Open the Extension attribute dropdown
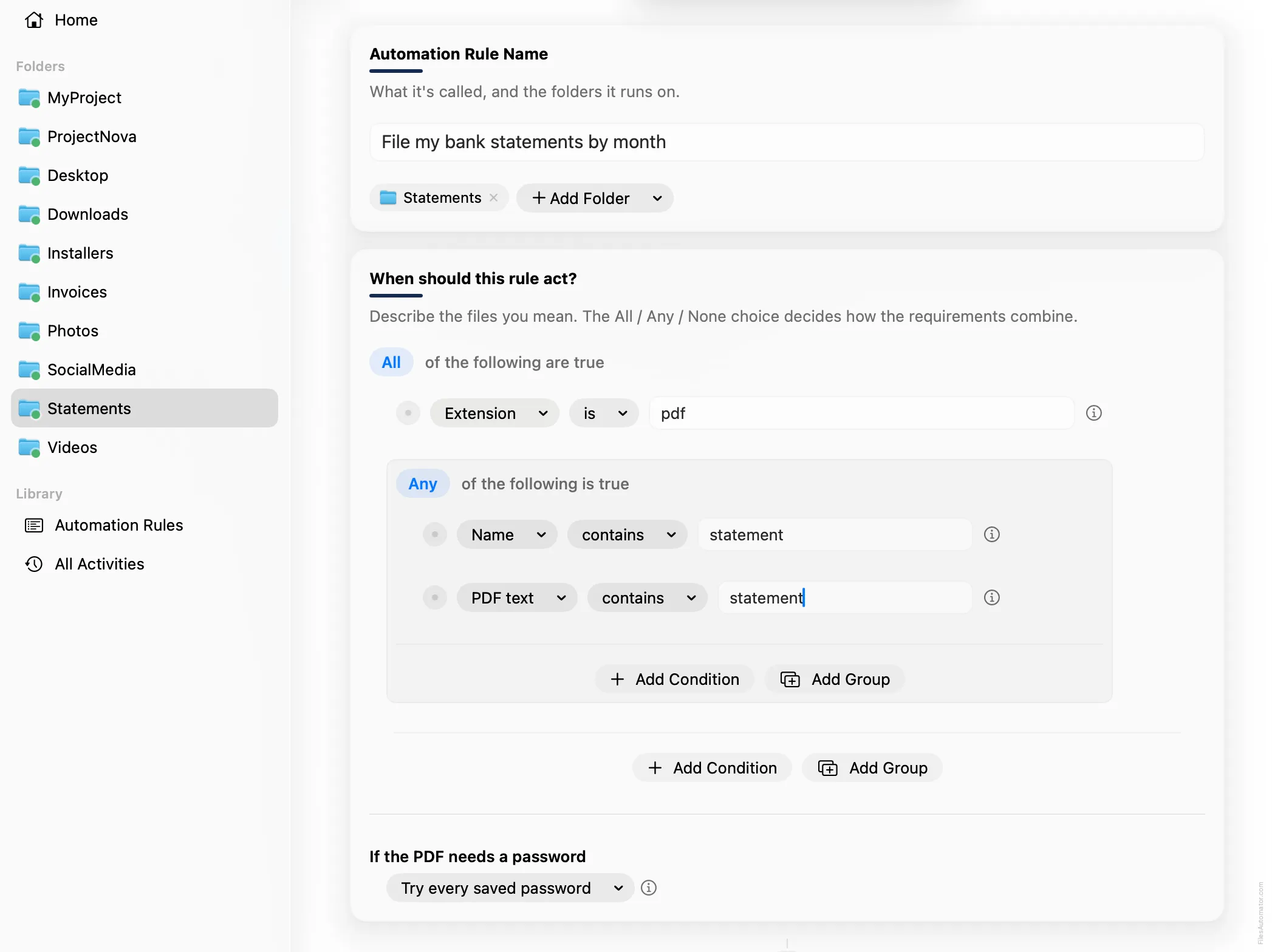The height and width of the screenshot is (952, 1272). click(x=494, y=413)
